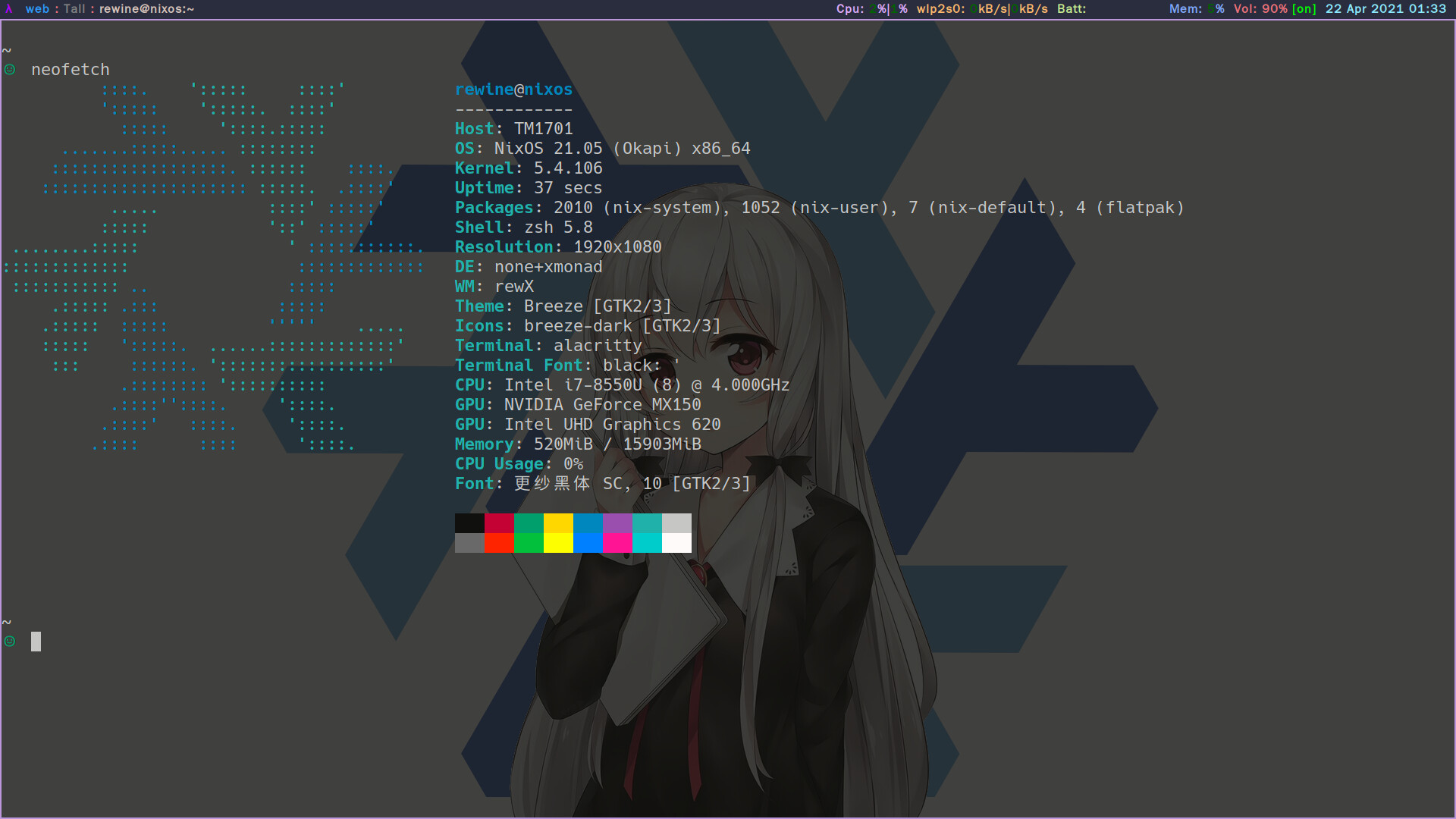
Task: Click the Cpu usage indicator
Action: pyautogui.click(x=871, y=9)
